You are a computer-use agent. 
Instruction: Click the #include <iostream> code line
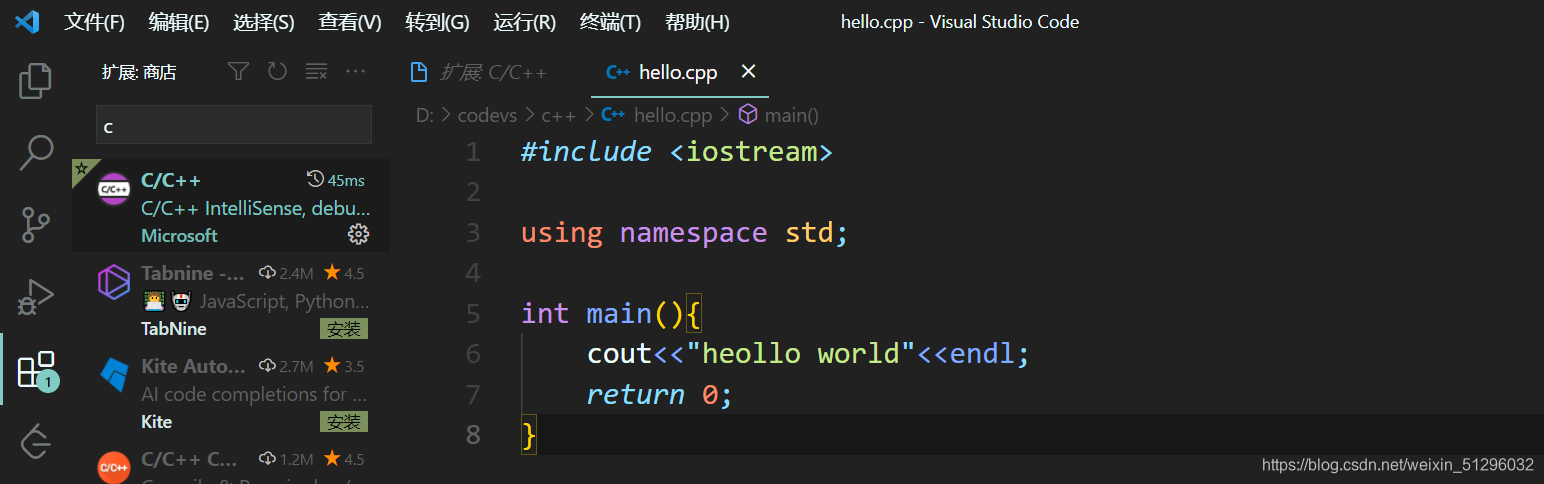[676, 152]
